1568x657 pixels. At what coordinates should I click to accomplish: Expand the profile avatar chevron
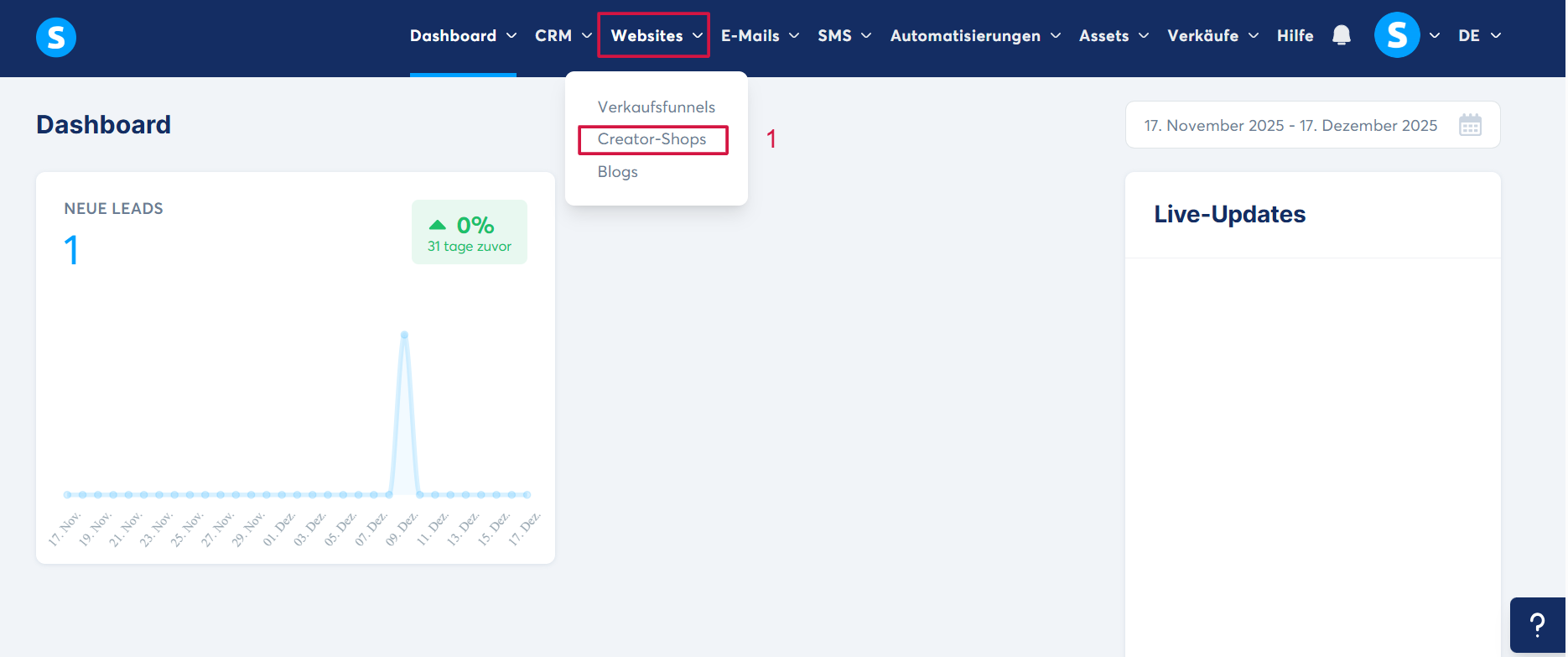point(1435,35)
